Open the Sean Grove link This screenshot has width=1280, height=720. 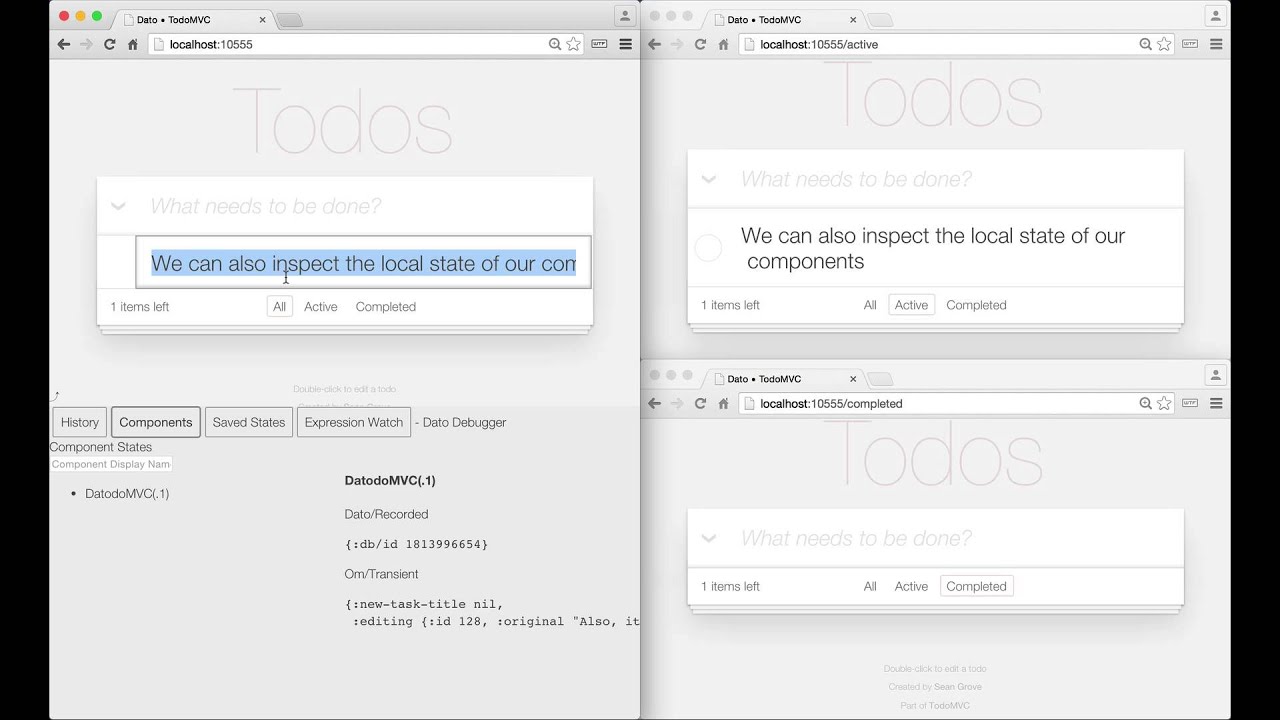point(958,687)
